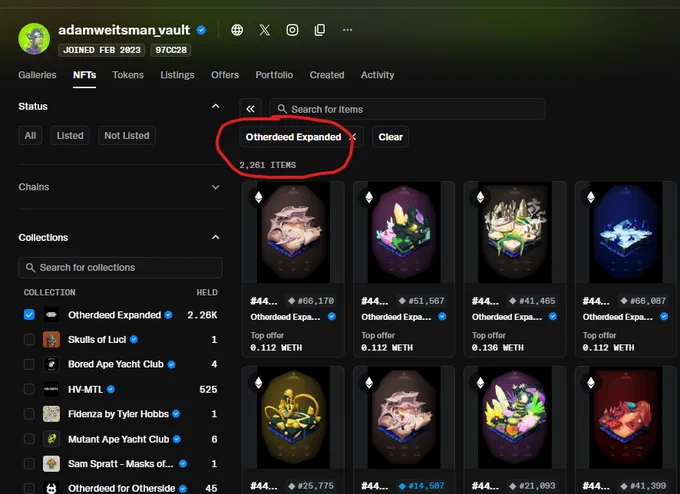Select the NFTs tab
The image size is (680, 494).
[x=85, y=75]
